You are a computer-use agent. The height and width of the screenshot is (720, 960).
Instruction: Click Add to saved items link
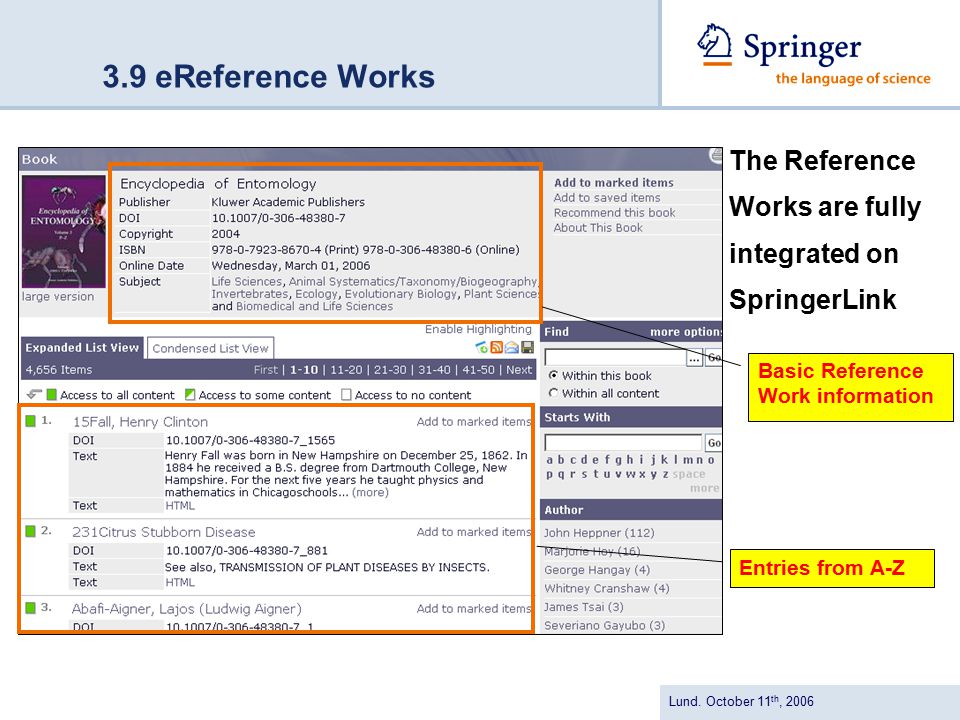pos(607,198)
